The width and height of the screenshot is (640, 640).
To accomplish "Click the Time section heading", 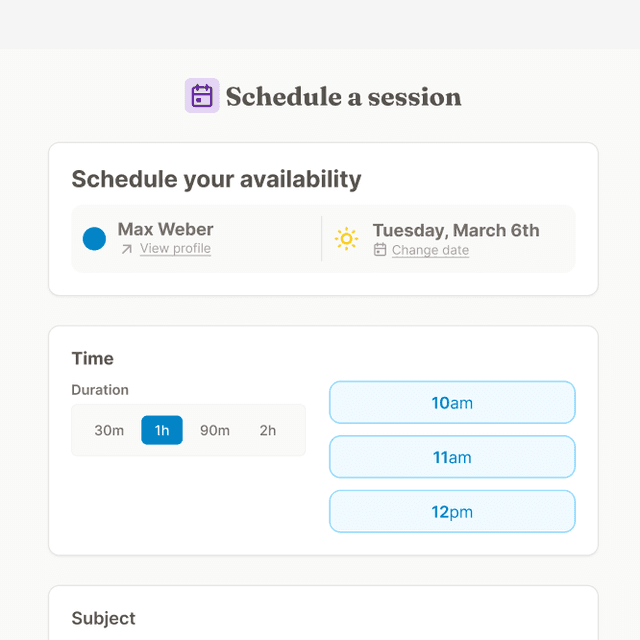I will (92, 358).
